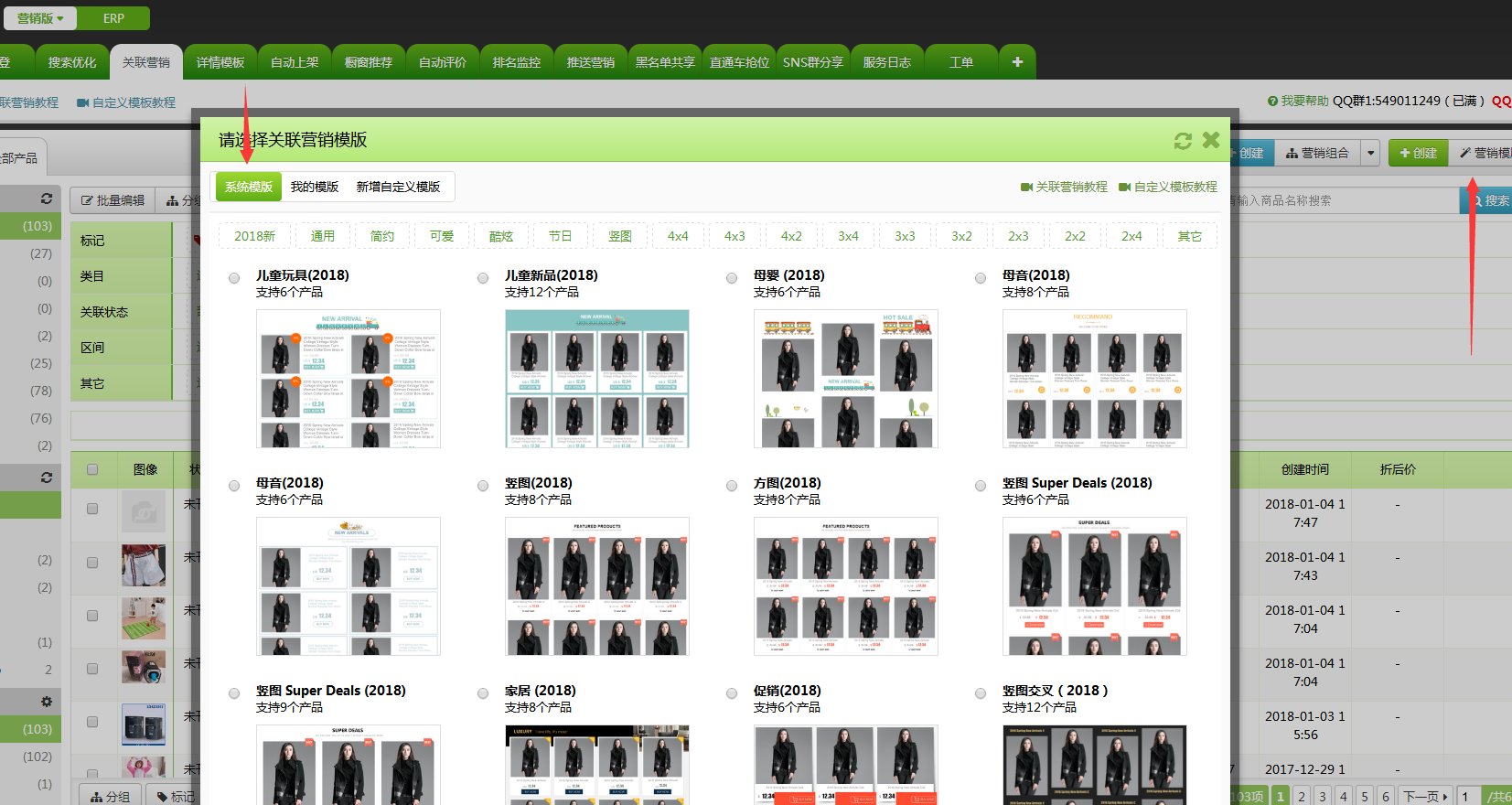Select the 关联状态 filter row
The height and width of the screenshot is (805, 1512).
[121, 312]
